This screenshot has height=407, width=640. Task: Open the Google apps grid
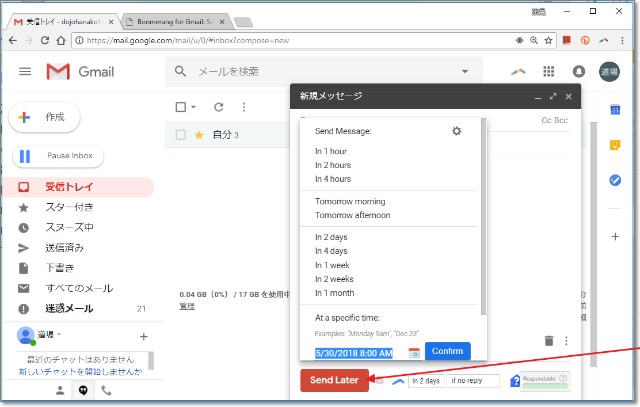548,72
